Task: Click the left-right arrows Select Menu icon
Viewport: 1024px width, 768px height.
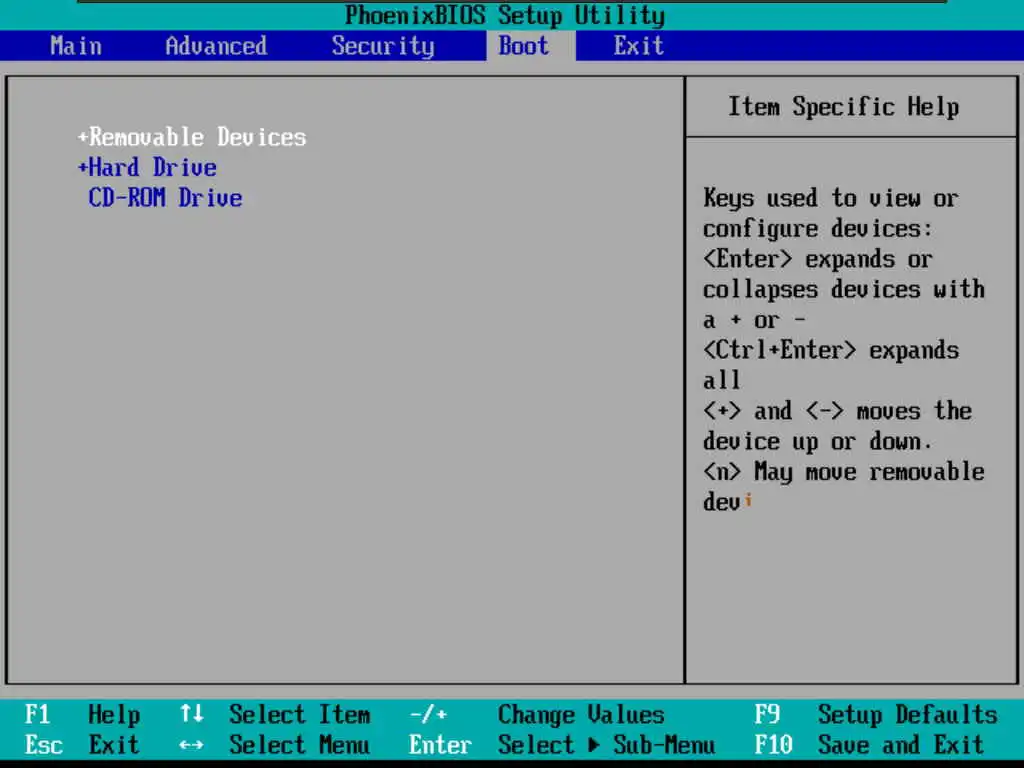Action: 191,745
